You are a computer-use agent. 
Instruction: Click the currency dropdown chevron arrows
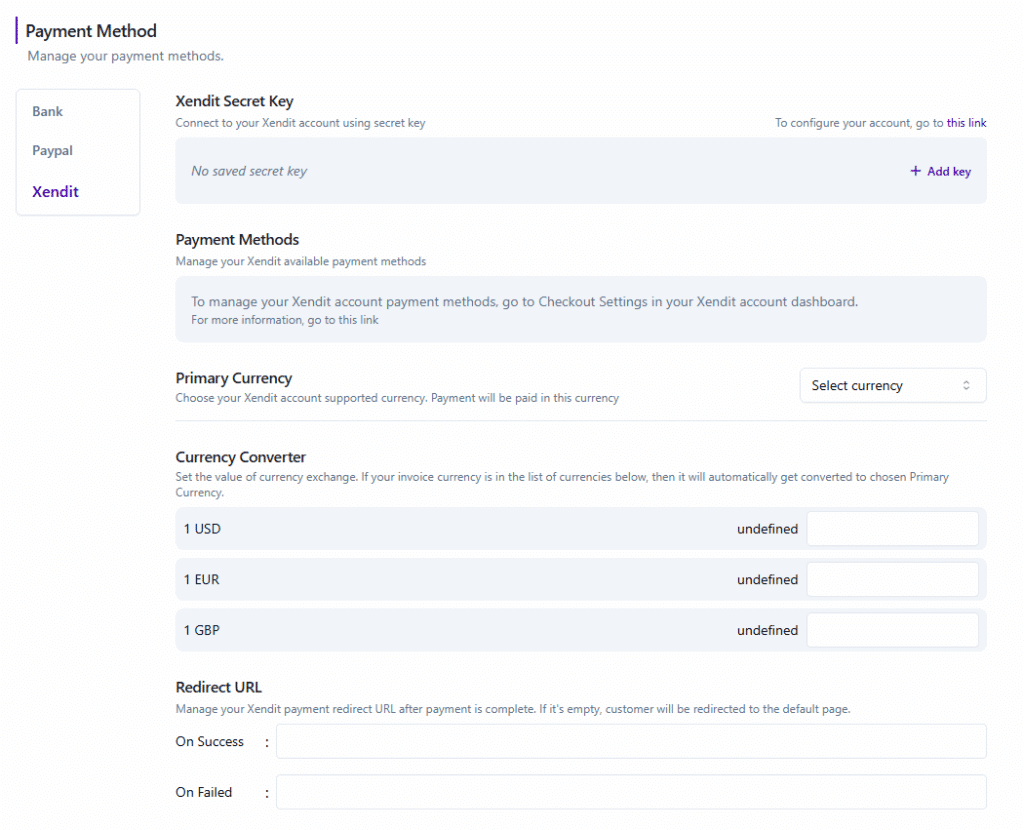[966, 385]
